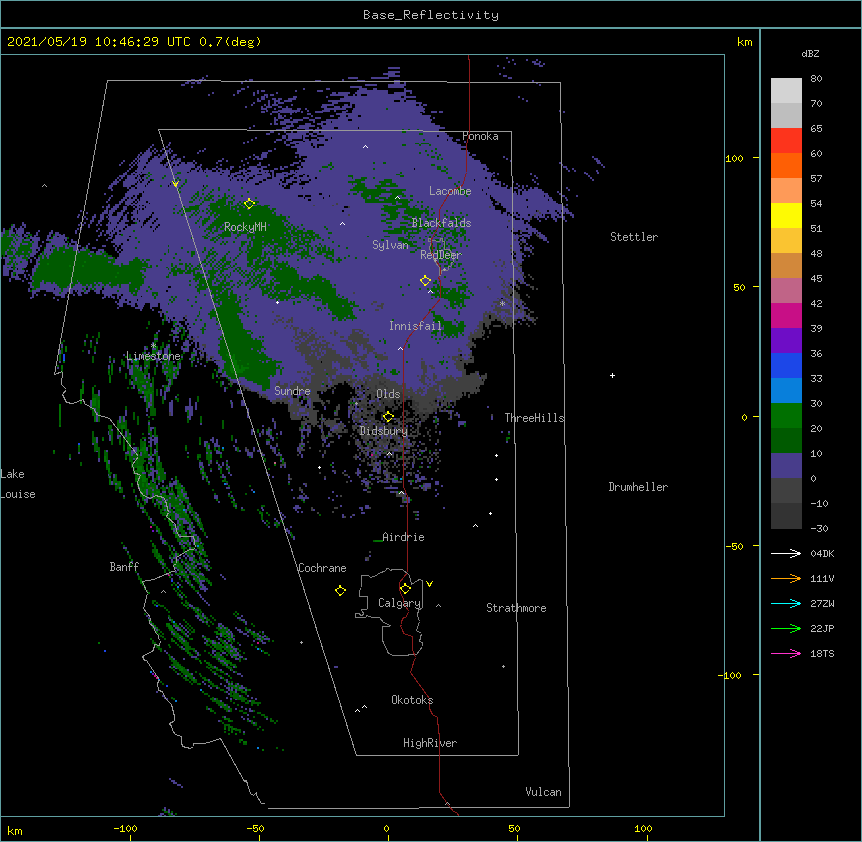Click the Innisfail label

pos(415,326)
